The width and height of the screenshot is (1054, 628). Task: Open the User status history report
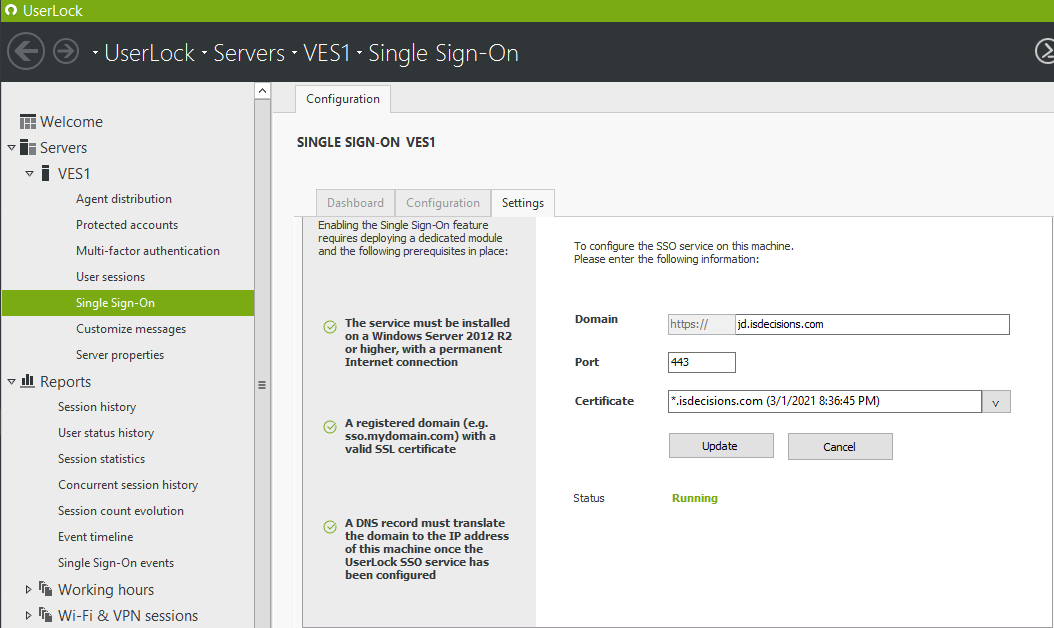[x=106, y=433]
